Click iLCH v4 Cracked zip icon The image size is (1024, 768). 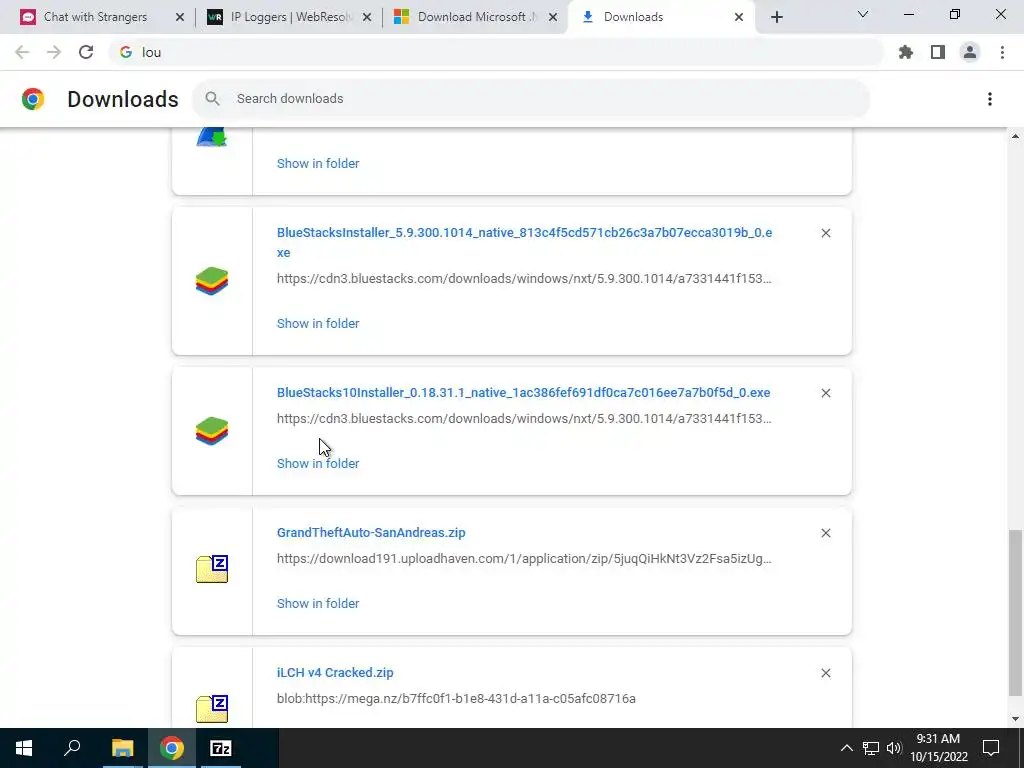coord(212,709)
